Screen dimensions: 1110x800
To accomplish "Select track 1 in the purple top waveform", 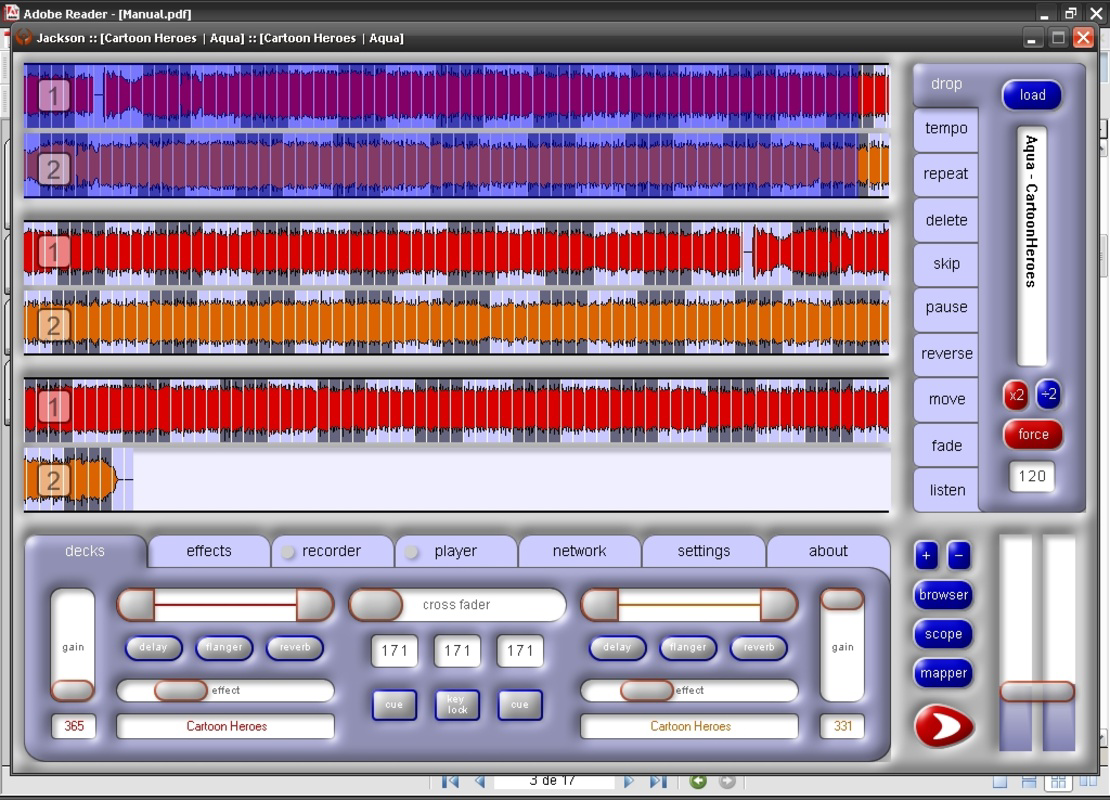I will [54, 96].
